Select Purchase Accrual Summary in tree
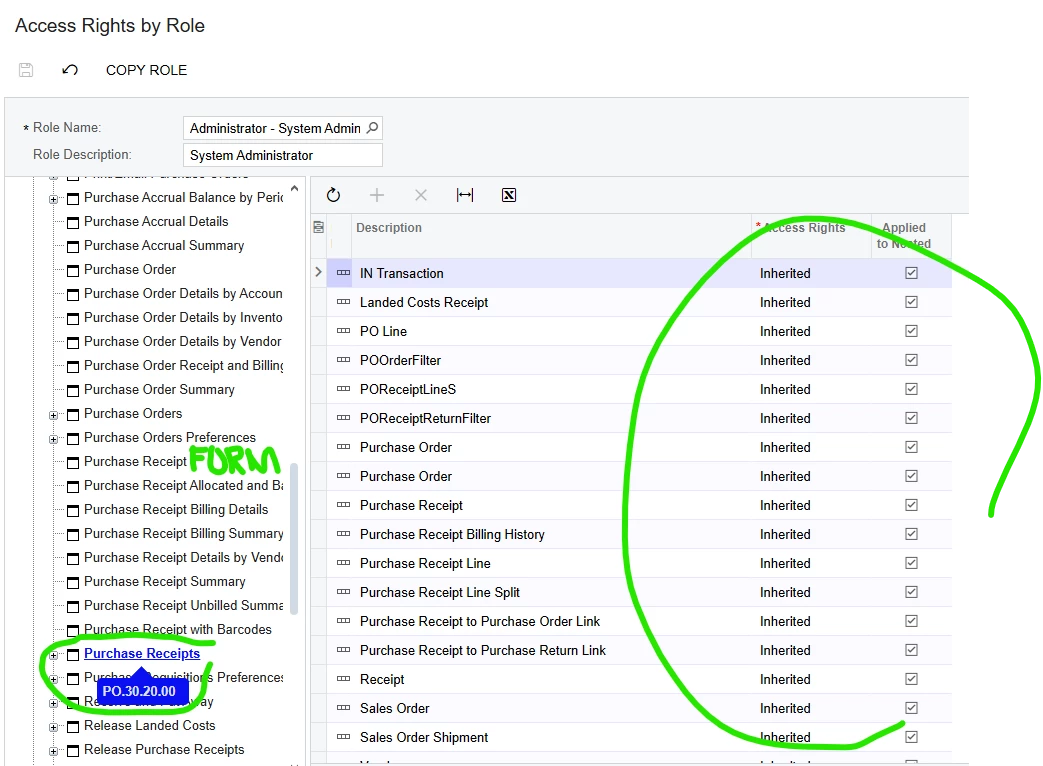This screenshot has height=766, width=1043. [164, 245]
